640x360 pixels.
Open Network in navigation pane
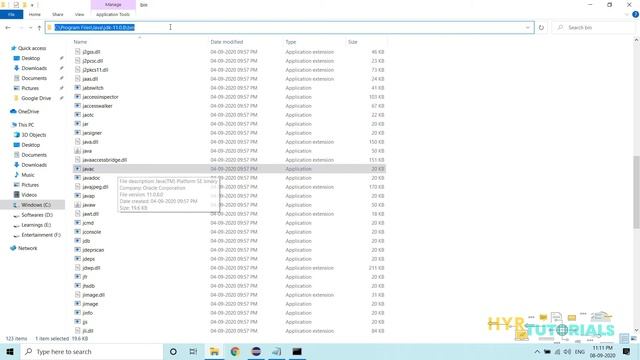click(27, 248)
